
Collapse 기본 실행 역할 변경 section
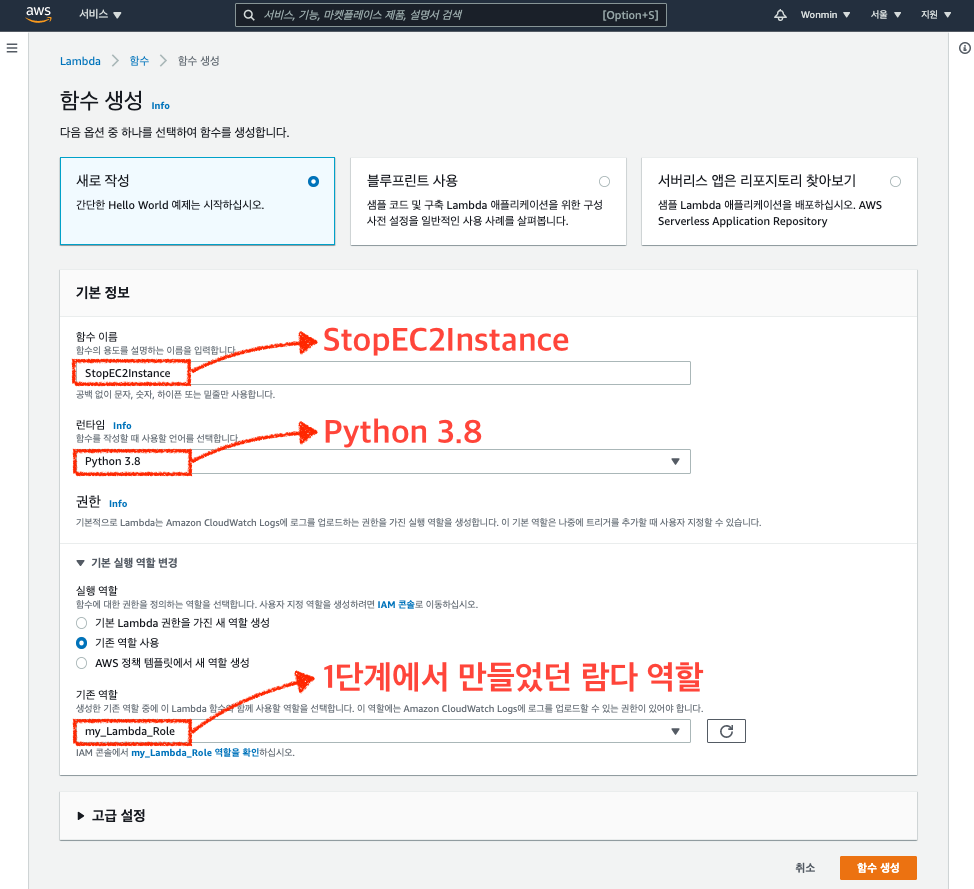127,563
